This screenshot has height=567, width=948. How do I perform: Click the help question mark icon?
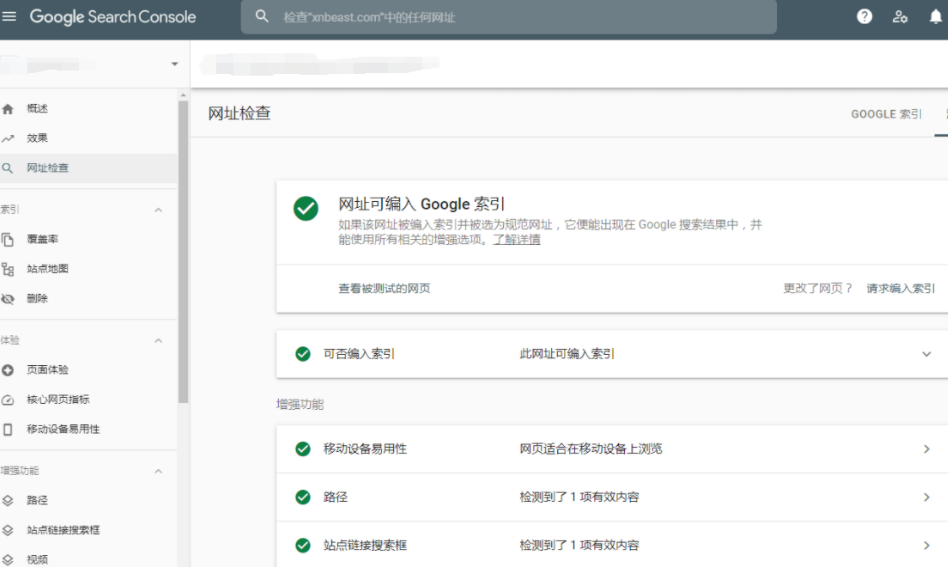864,17
